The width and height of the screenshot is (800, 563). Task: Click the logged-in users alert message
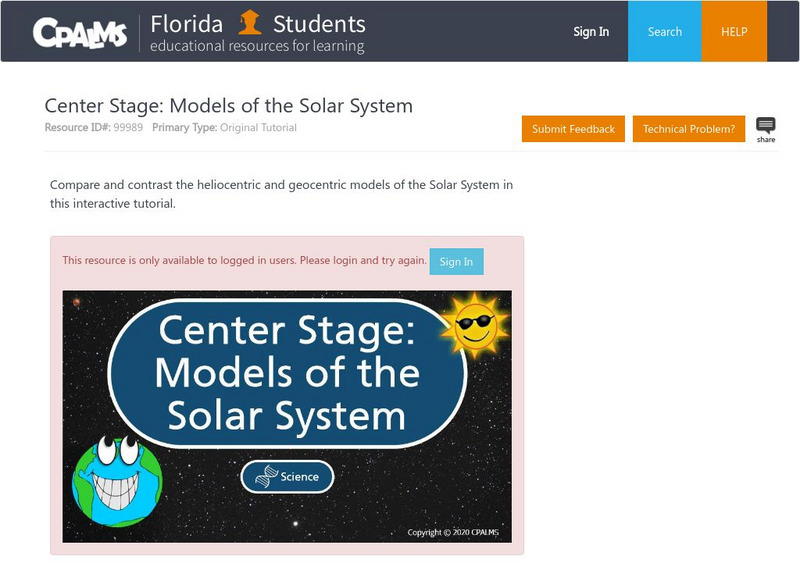point(244,261)
